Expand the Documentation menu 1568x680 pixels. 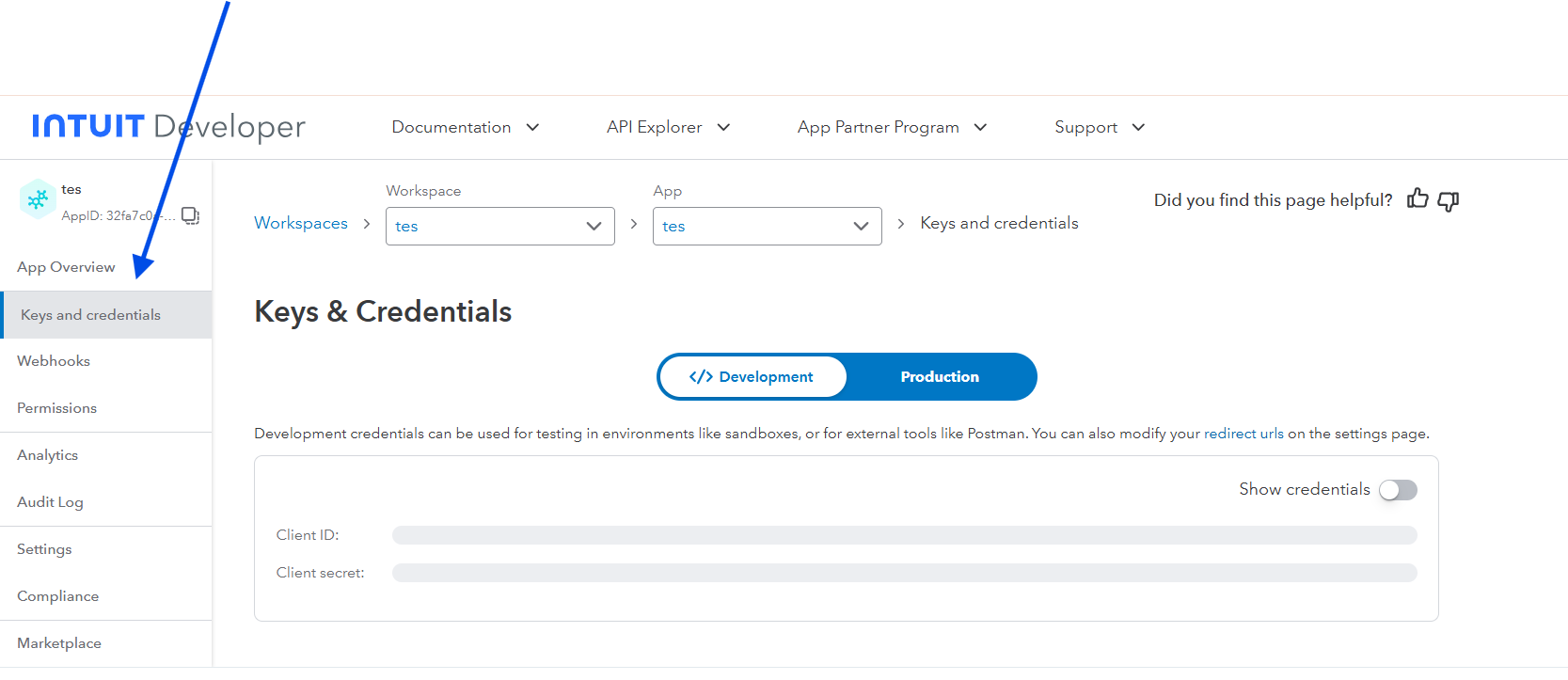[465, 127]
